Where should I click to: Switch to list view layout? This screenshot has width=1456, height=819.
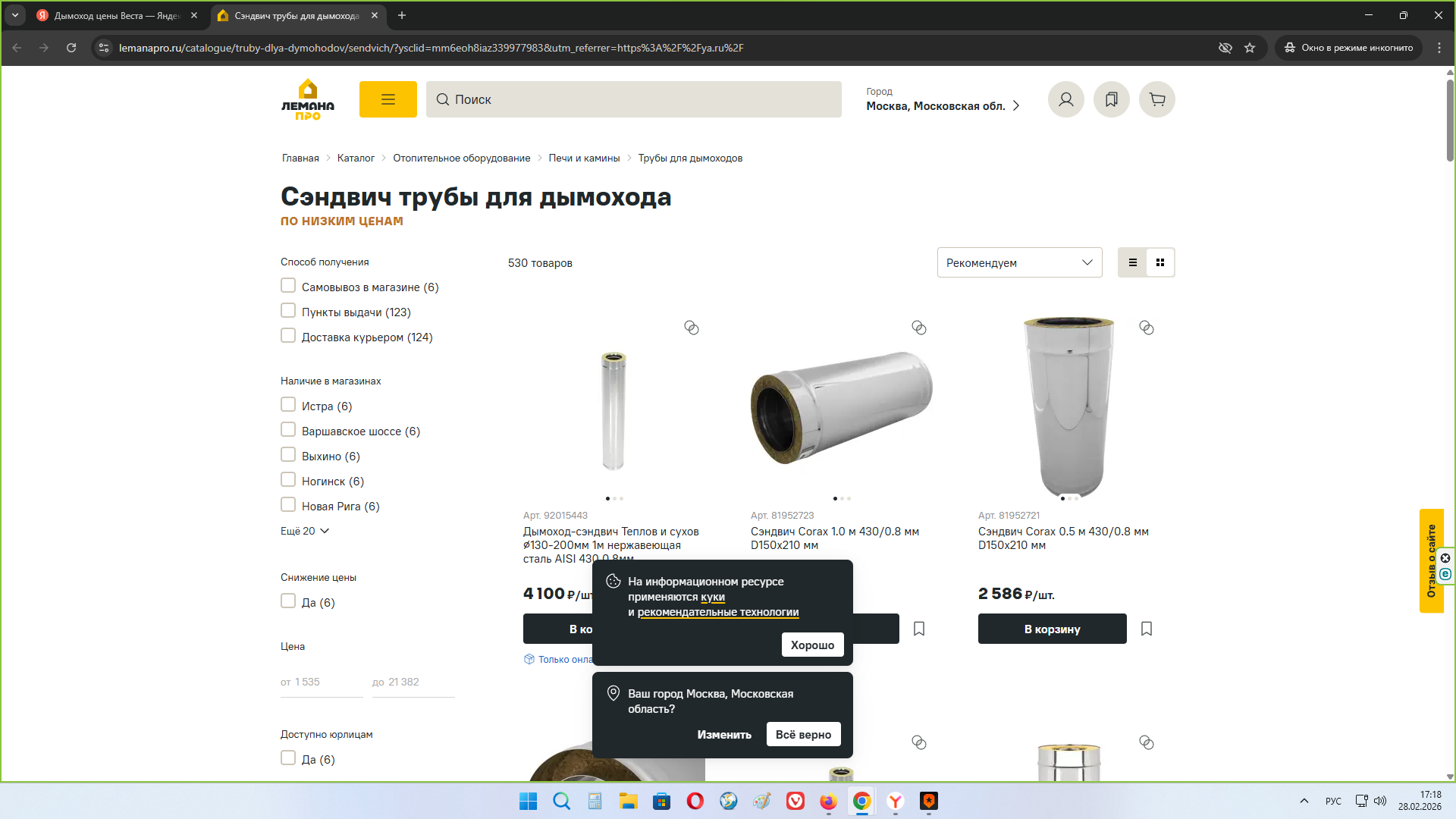pos(1132,262)
